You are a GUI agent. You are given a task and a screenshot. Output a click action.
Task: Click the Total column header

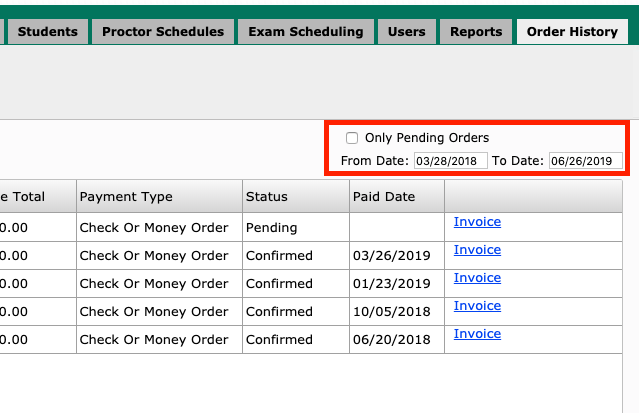[x=23, y=197]
